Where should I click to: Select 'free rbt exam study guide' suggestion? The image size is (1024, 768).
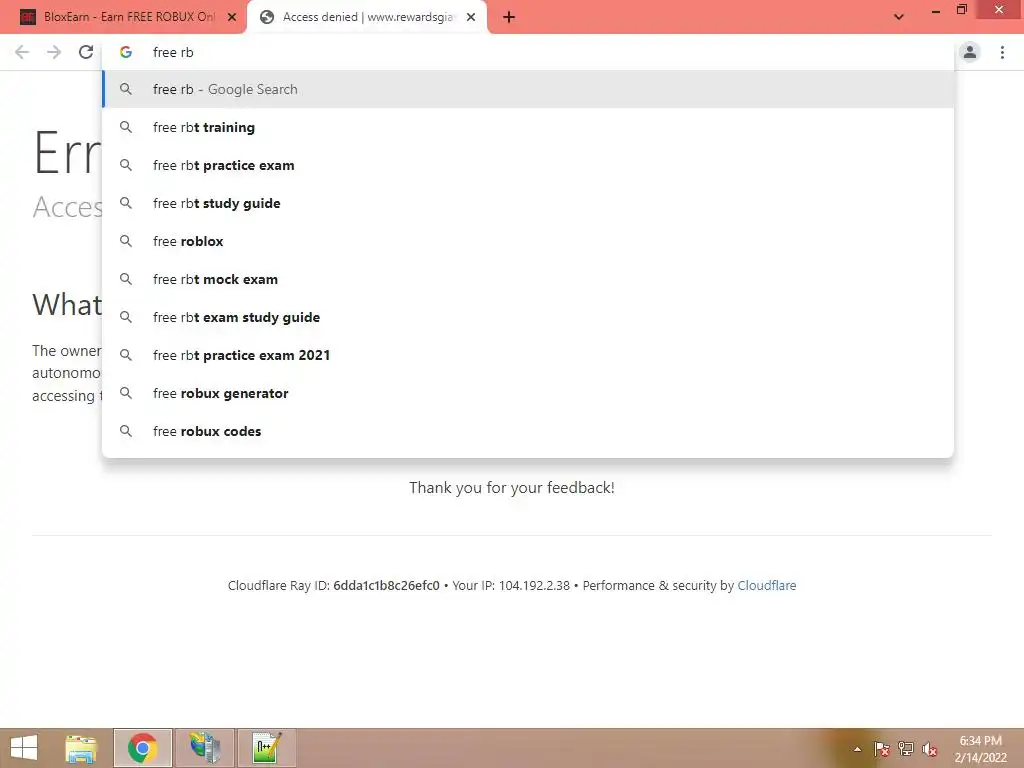[x=528, y=317]
